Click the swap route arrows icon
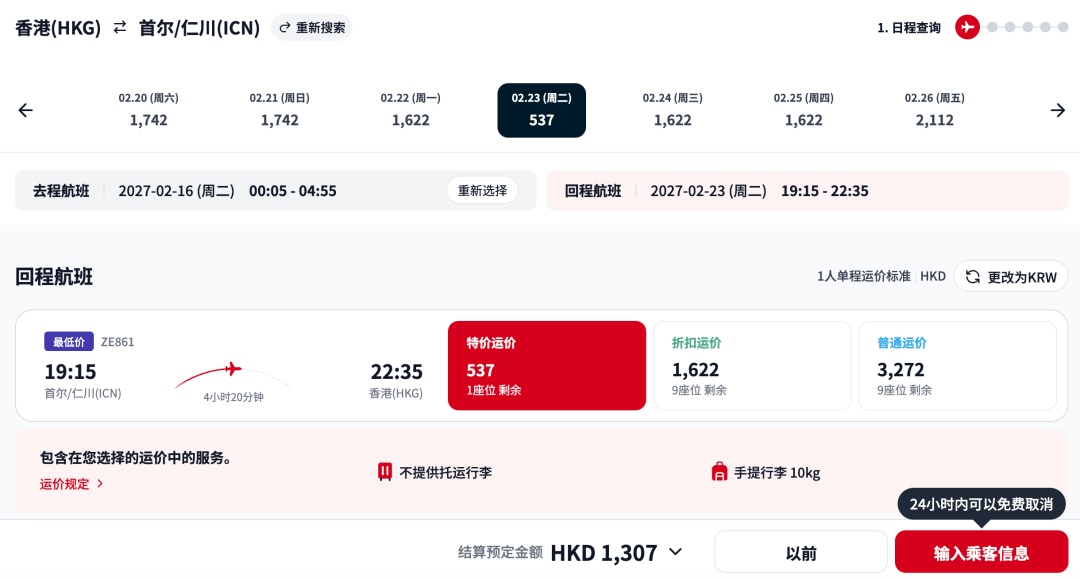This screenshot has height=579, width=1080. point(120,28)
